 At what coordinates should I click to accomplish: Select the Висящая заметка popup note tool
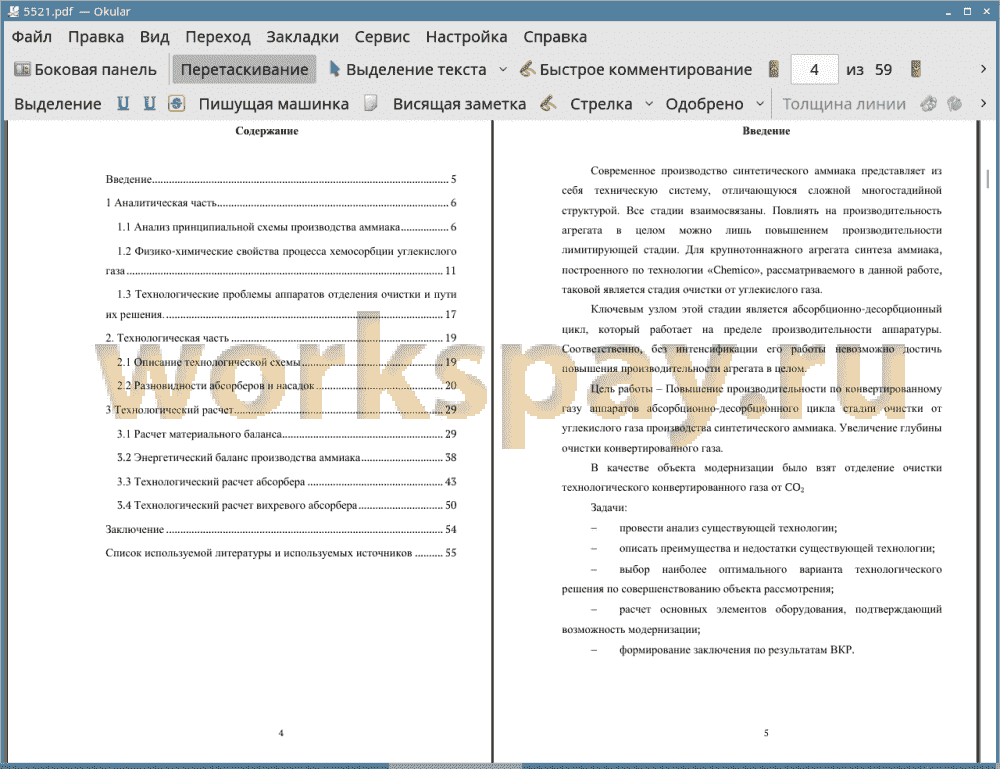[459, 104]
